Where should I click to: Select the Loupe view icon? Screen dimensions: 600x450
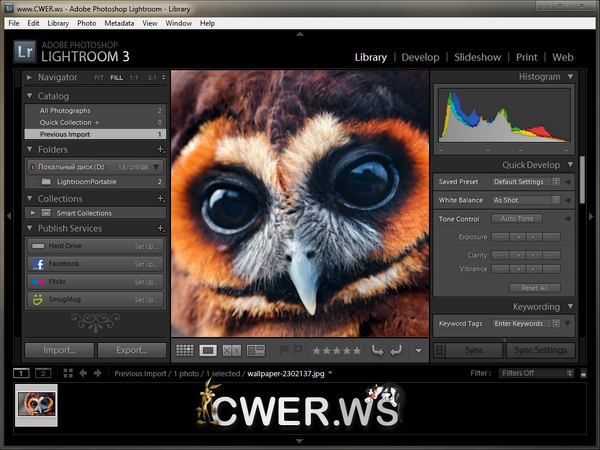pos(208,350)
